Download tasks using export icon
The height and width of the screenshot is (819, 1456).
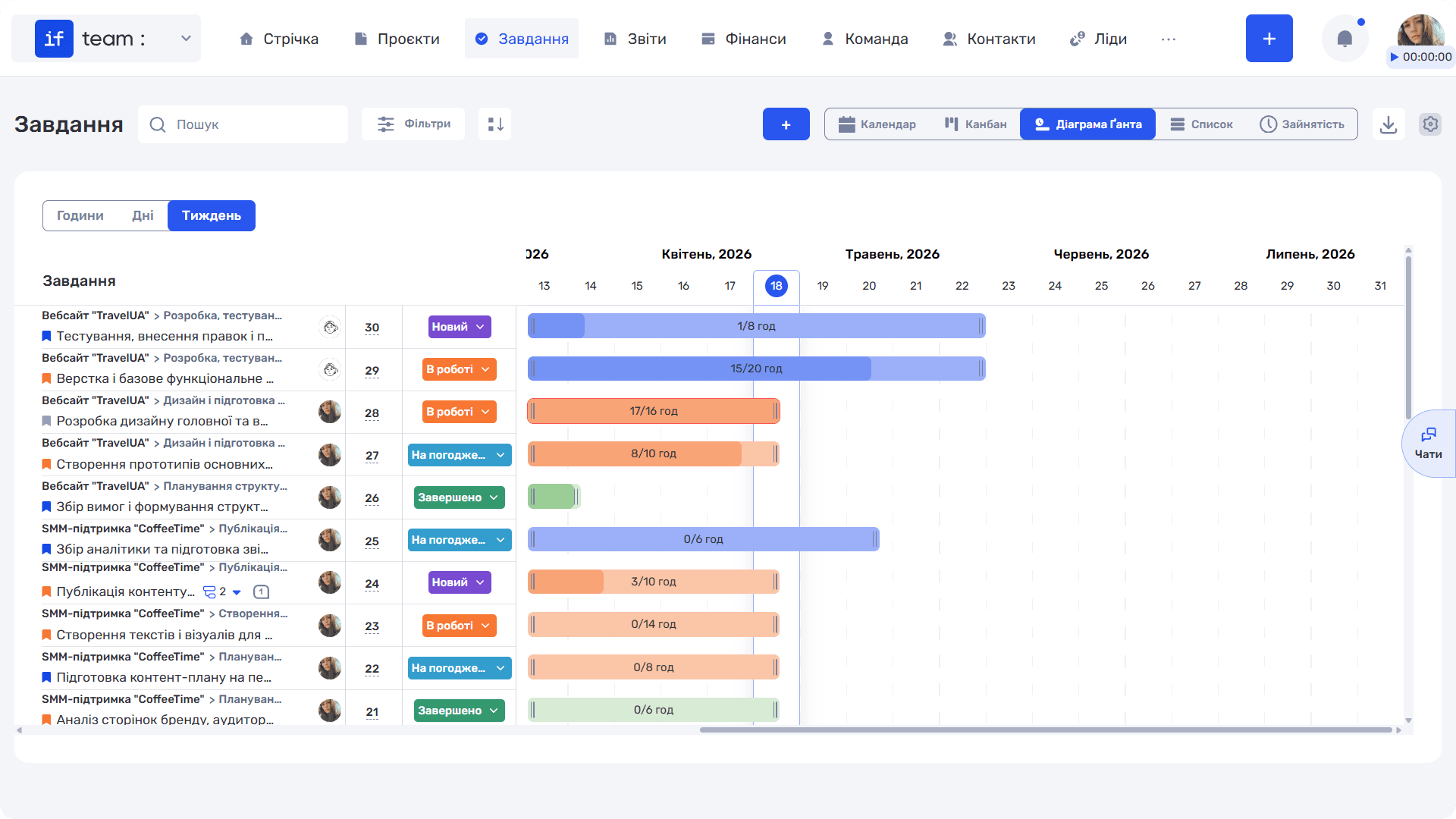pos(1389,124)
